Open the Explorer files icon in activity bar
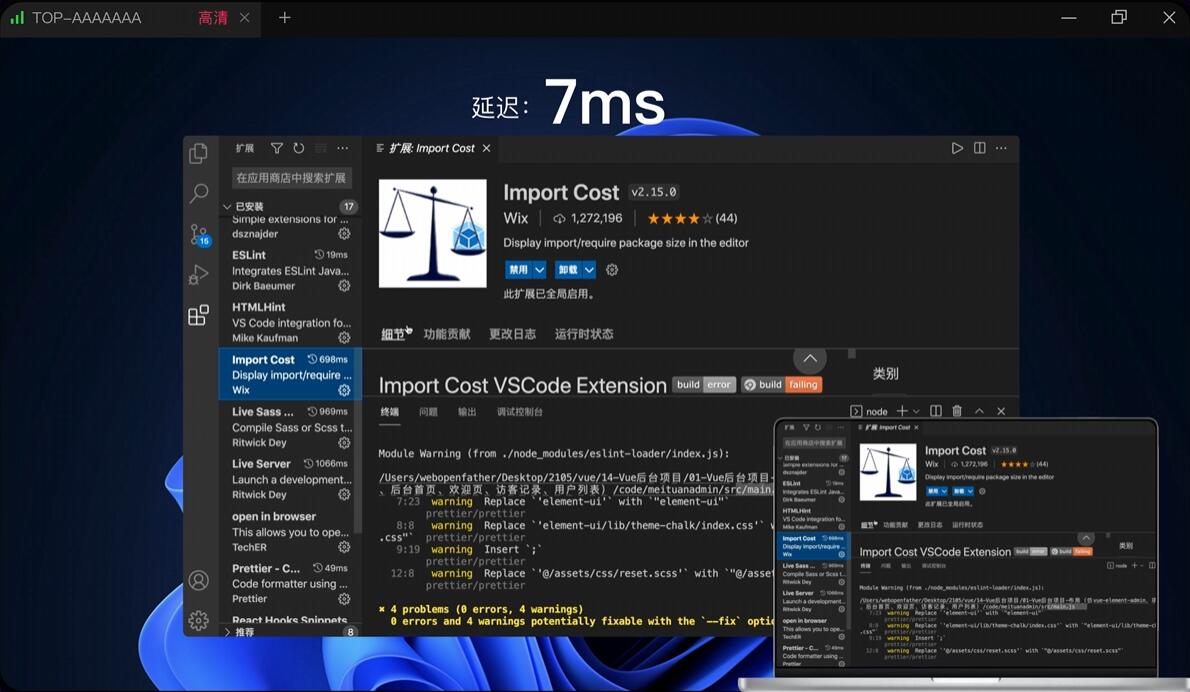Image resolution: width=1190 pixels, height=692 pixels. tap(198, 153)
